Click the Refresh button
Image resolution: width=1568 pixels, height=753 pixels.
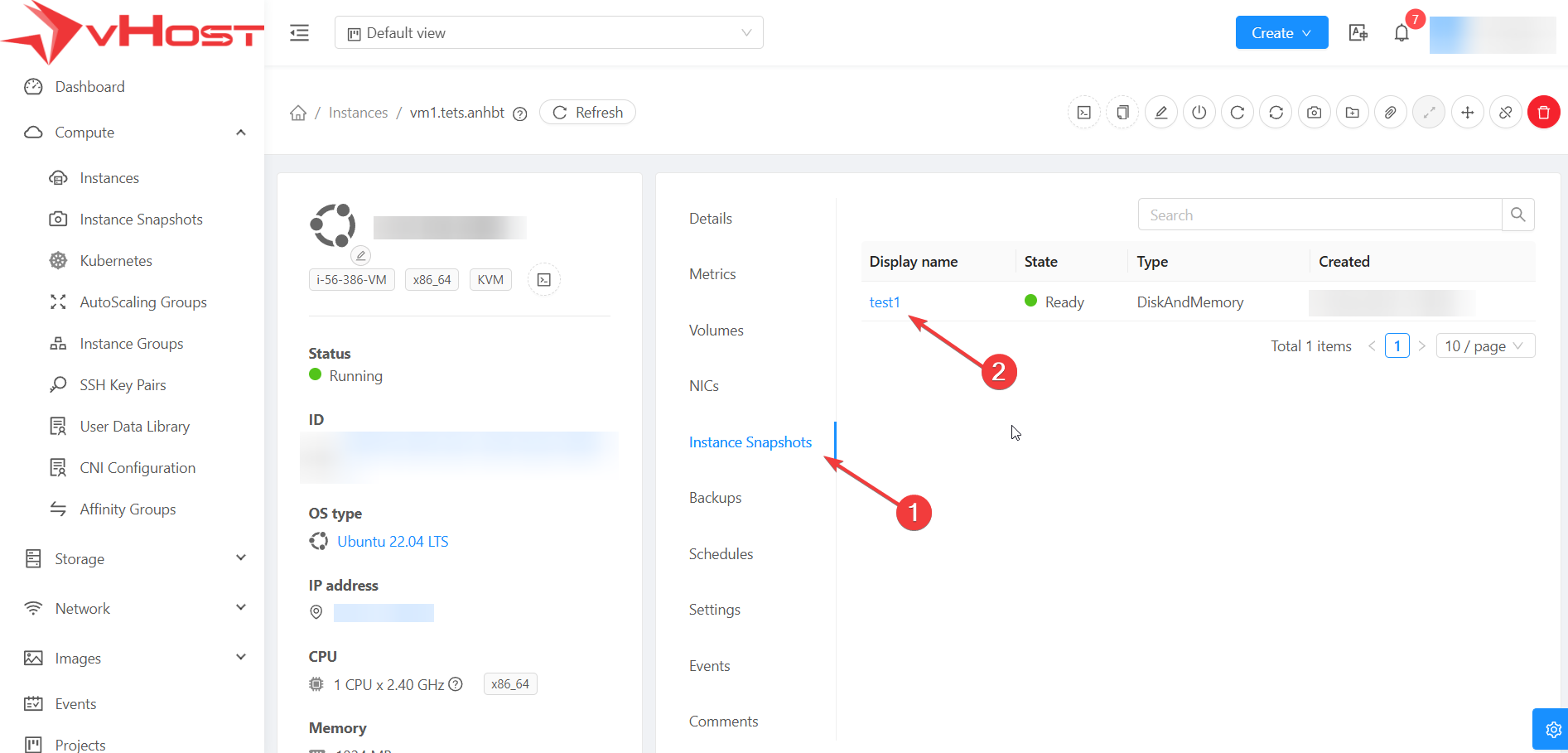point(587,113)
